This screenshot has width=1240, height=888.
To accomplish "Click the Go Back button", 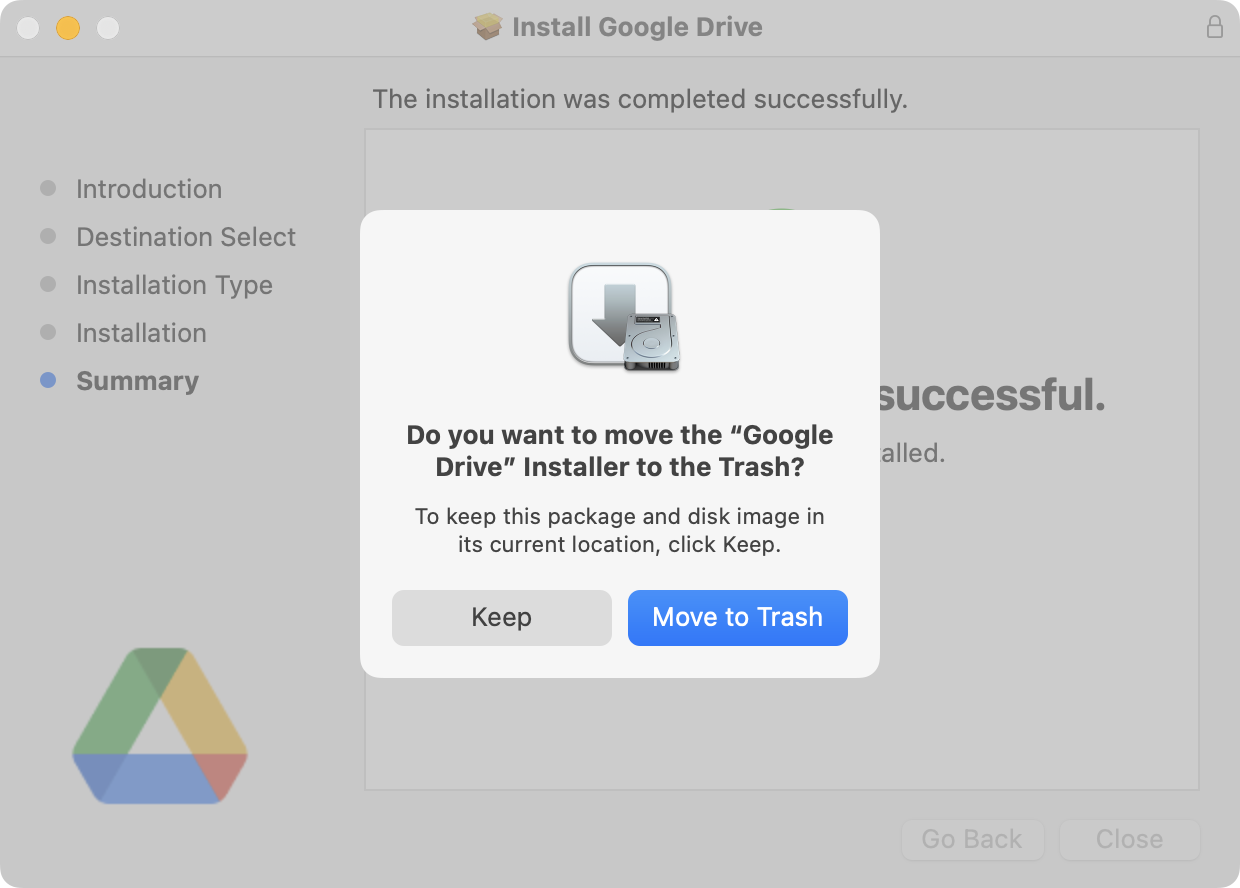I will click(971, 839).
